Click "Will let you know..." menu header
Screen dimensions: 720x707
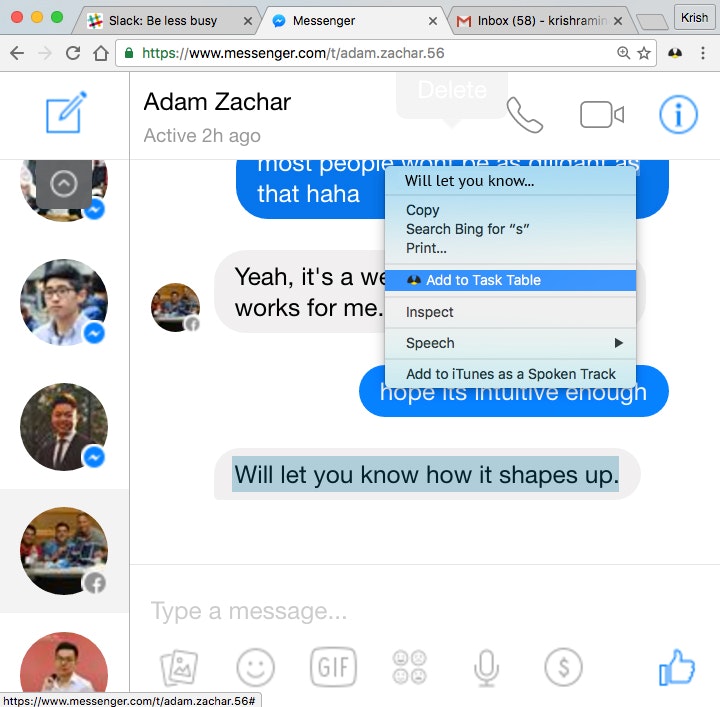coord(510,181)
